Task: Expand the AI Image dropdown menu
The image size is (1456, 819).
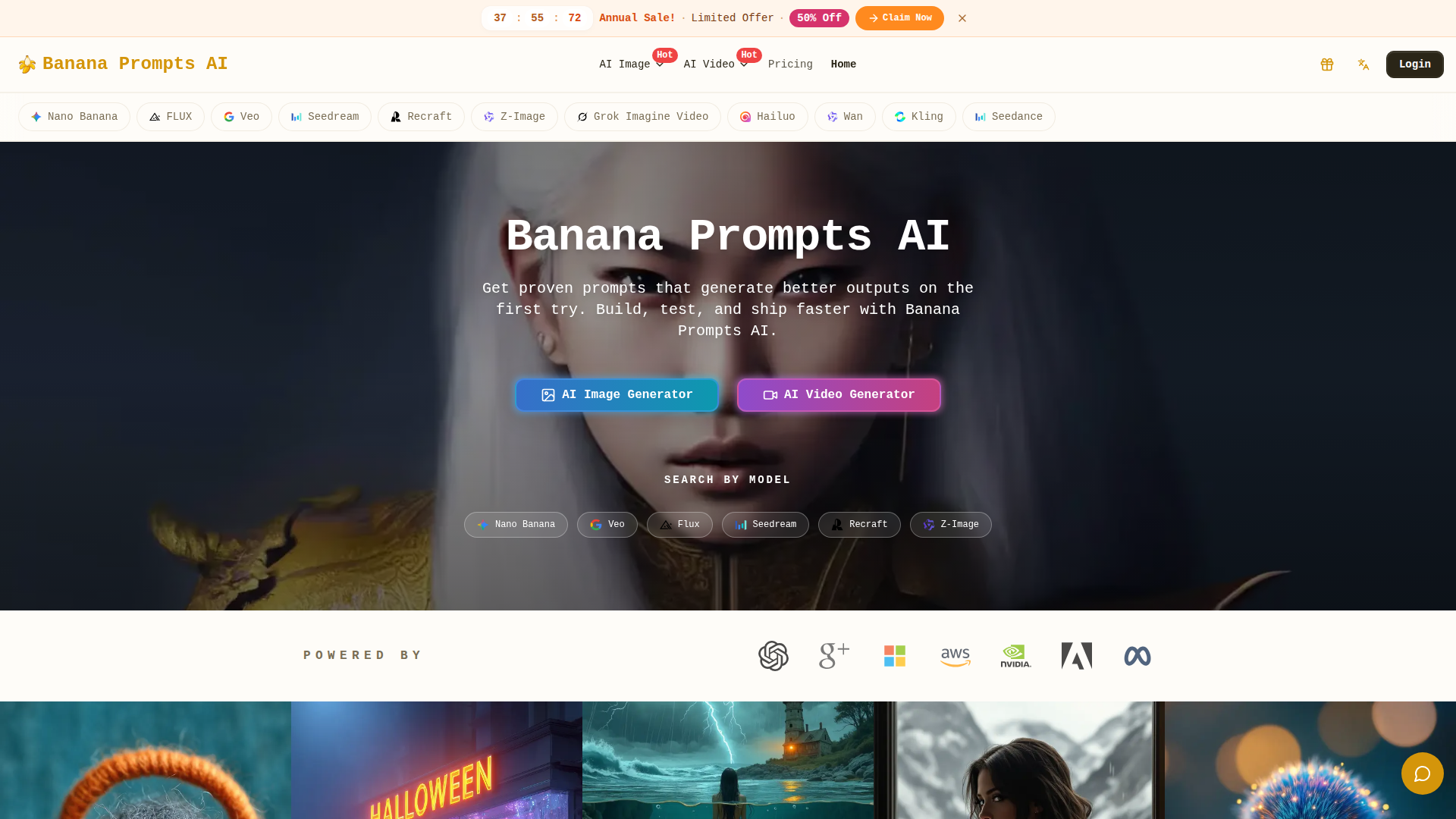Action: [632, 64]
